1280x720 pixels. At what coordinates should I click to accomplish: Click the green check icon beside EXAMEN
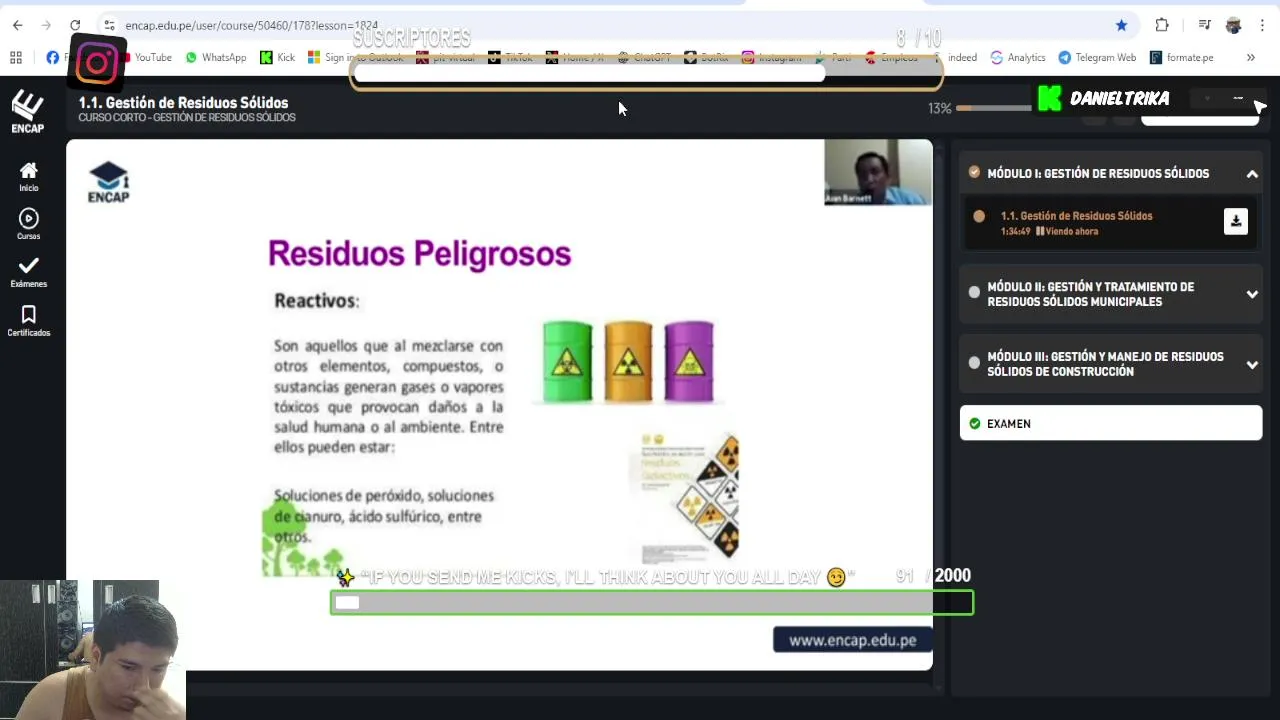pos(975,423)
